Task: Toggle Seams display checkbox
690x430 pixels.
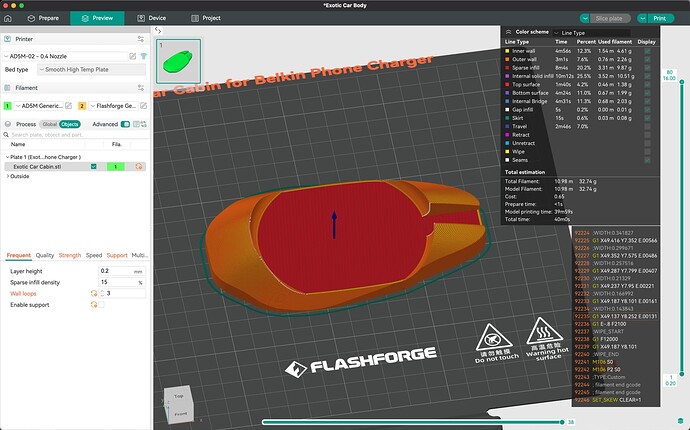Action: (x=647, y=160)
